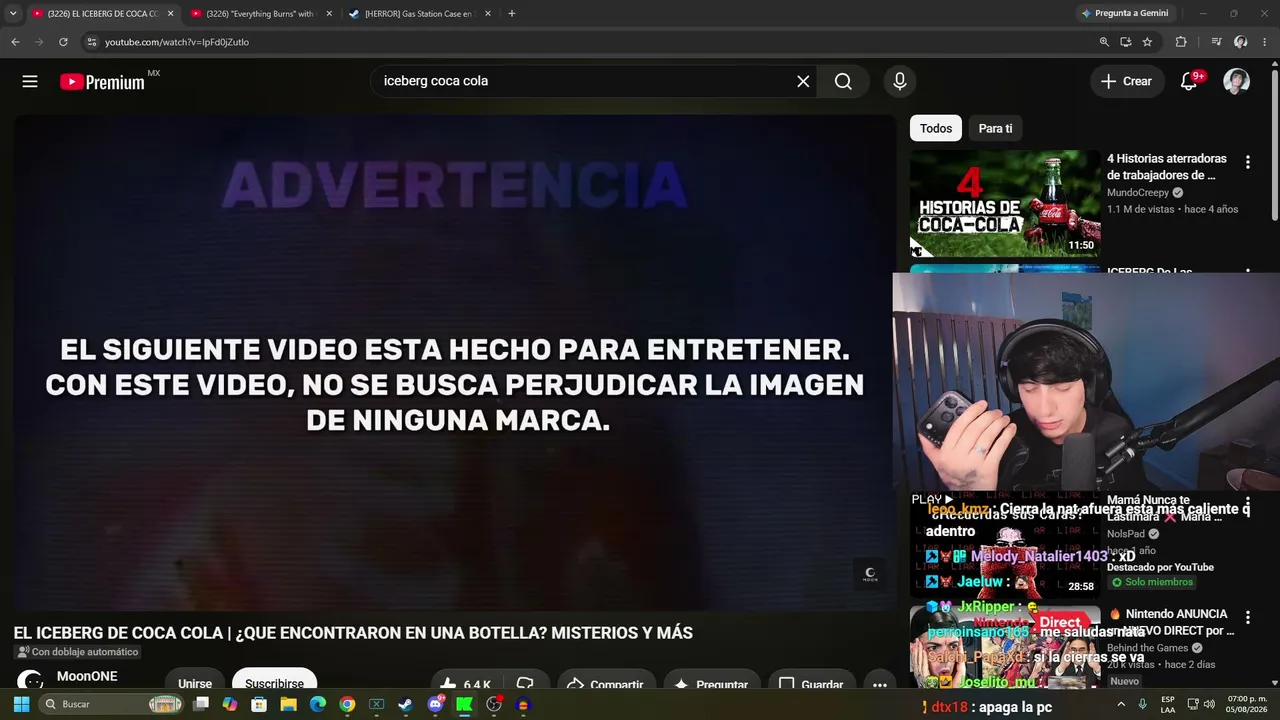Screen dimensions: 1280x720
Task: Click the Con doblaje automático label
Action: tap(77, 652)
